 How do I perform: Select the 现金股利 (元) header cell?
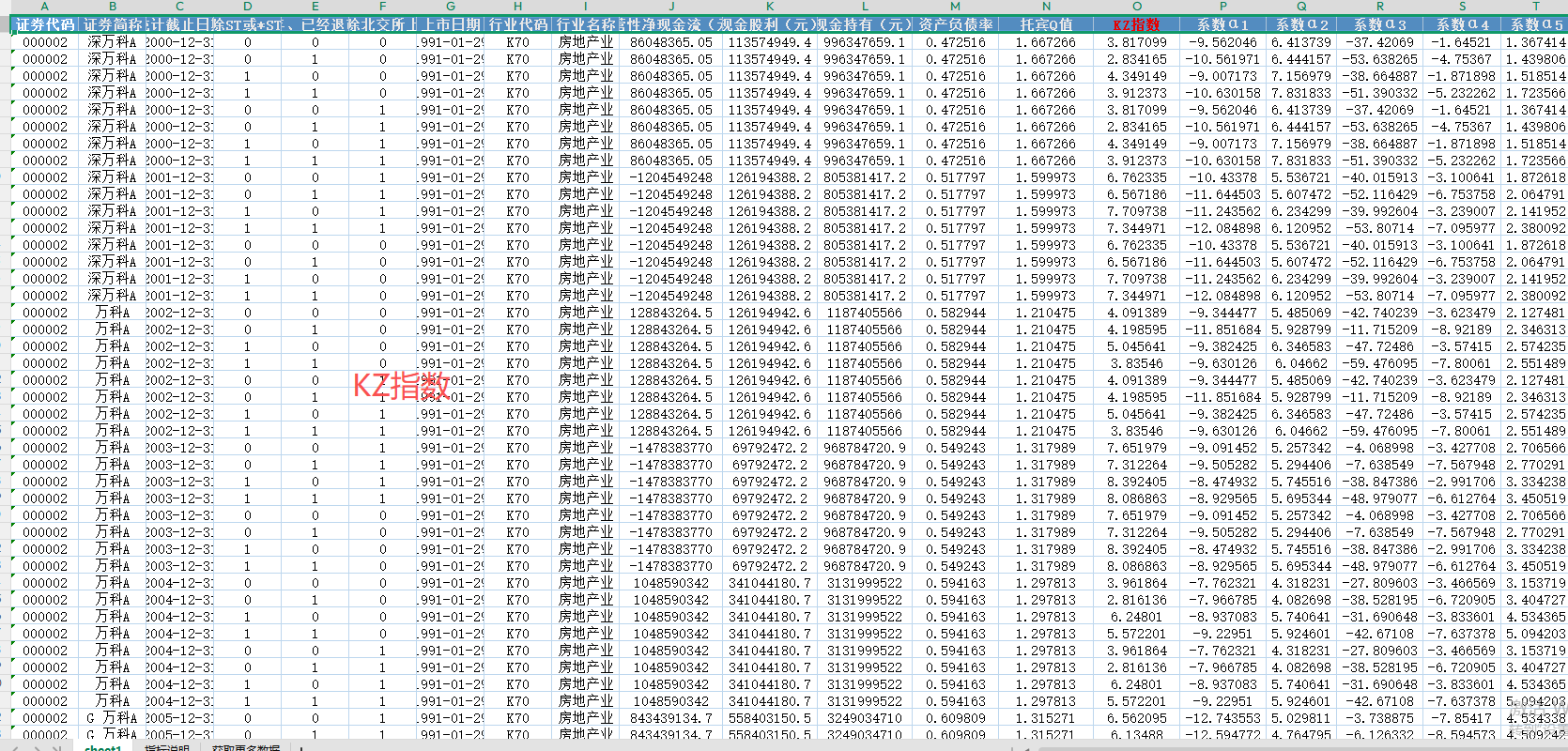tap(770, 24)
